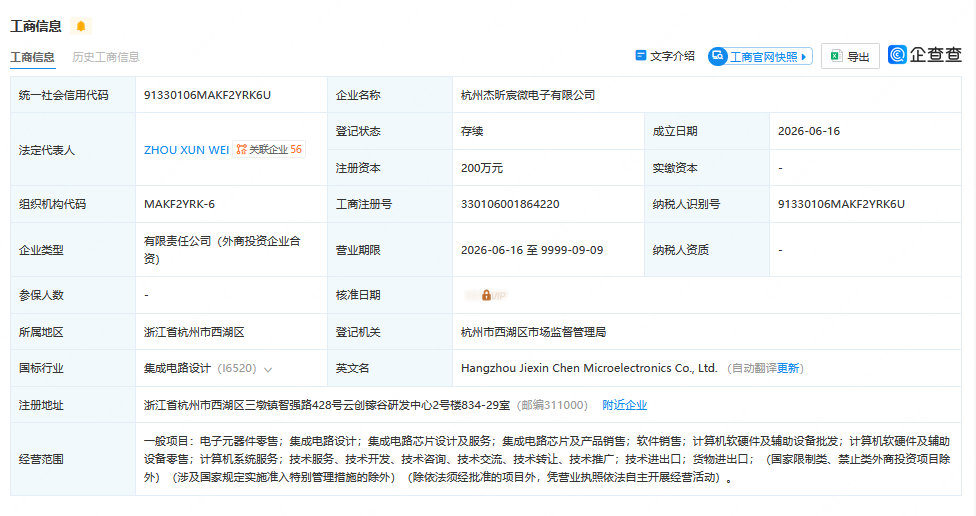Select the region 浙江省杭州市西湖区
This screenshot has width=976, height=516.
(x=194, y=332)
